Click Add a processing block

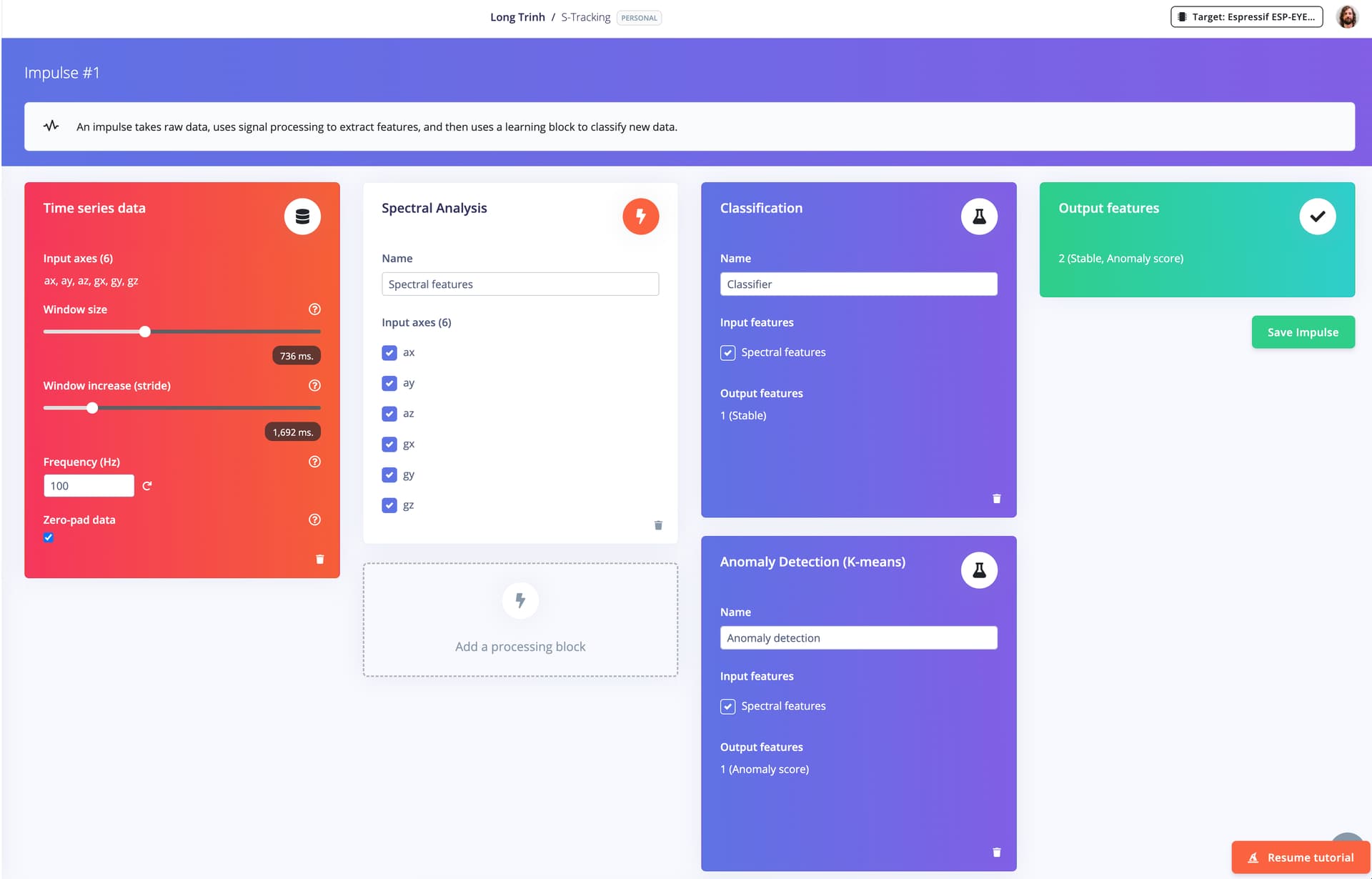[x=520, y=620]
